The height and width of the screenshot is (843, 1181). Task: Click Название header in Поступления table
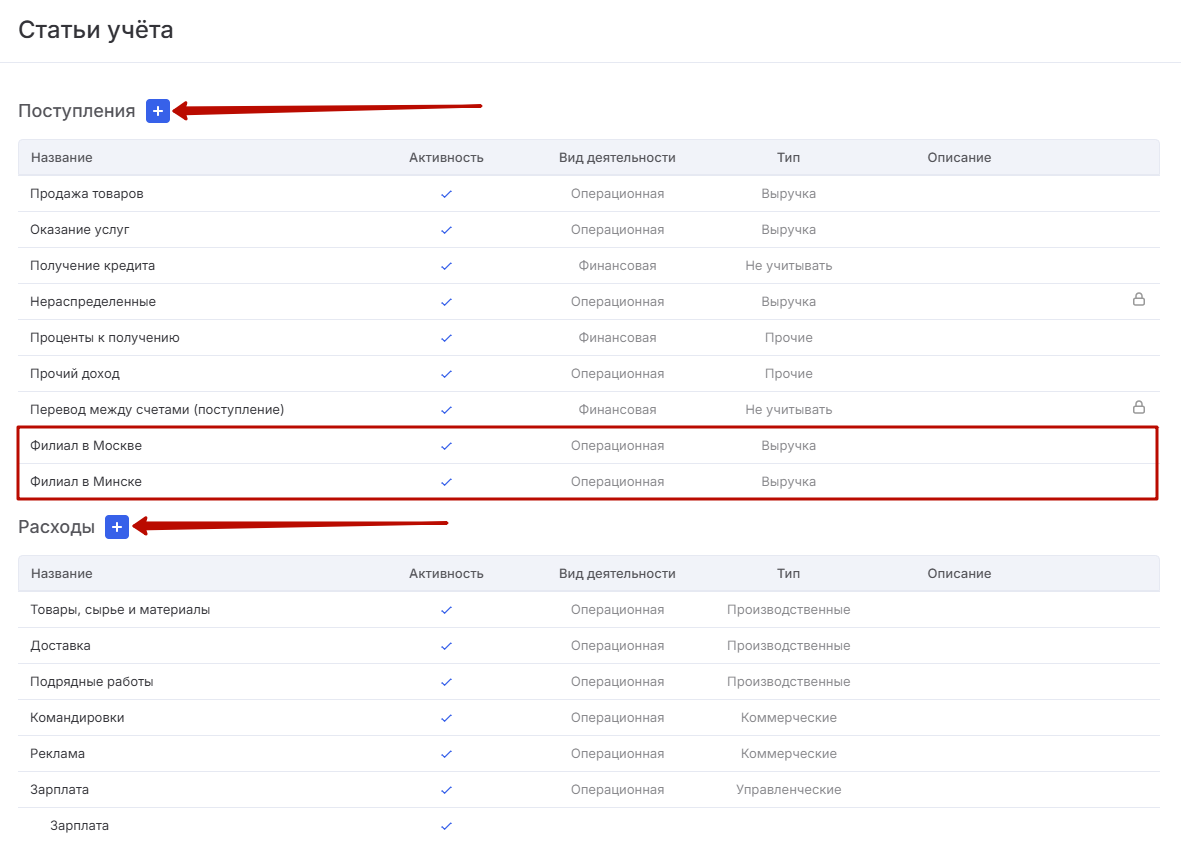pos(62,157)
